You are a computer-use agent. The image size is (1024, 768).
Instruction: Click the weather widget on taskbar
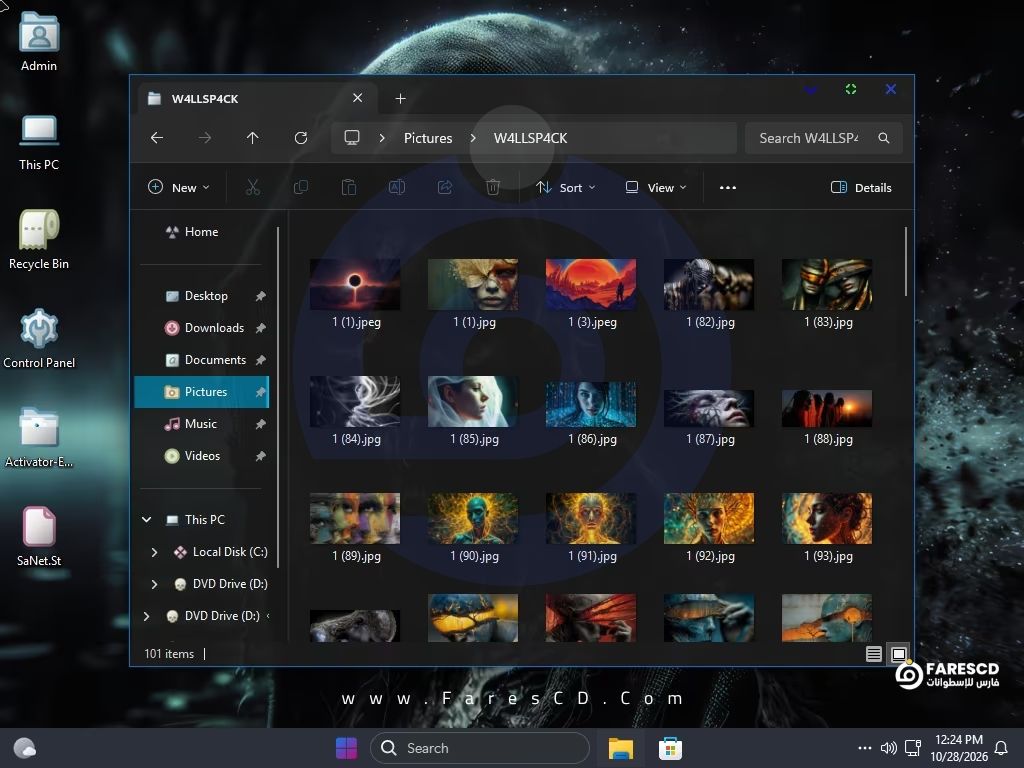pyautogui.click(x=25, y=748)
